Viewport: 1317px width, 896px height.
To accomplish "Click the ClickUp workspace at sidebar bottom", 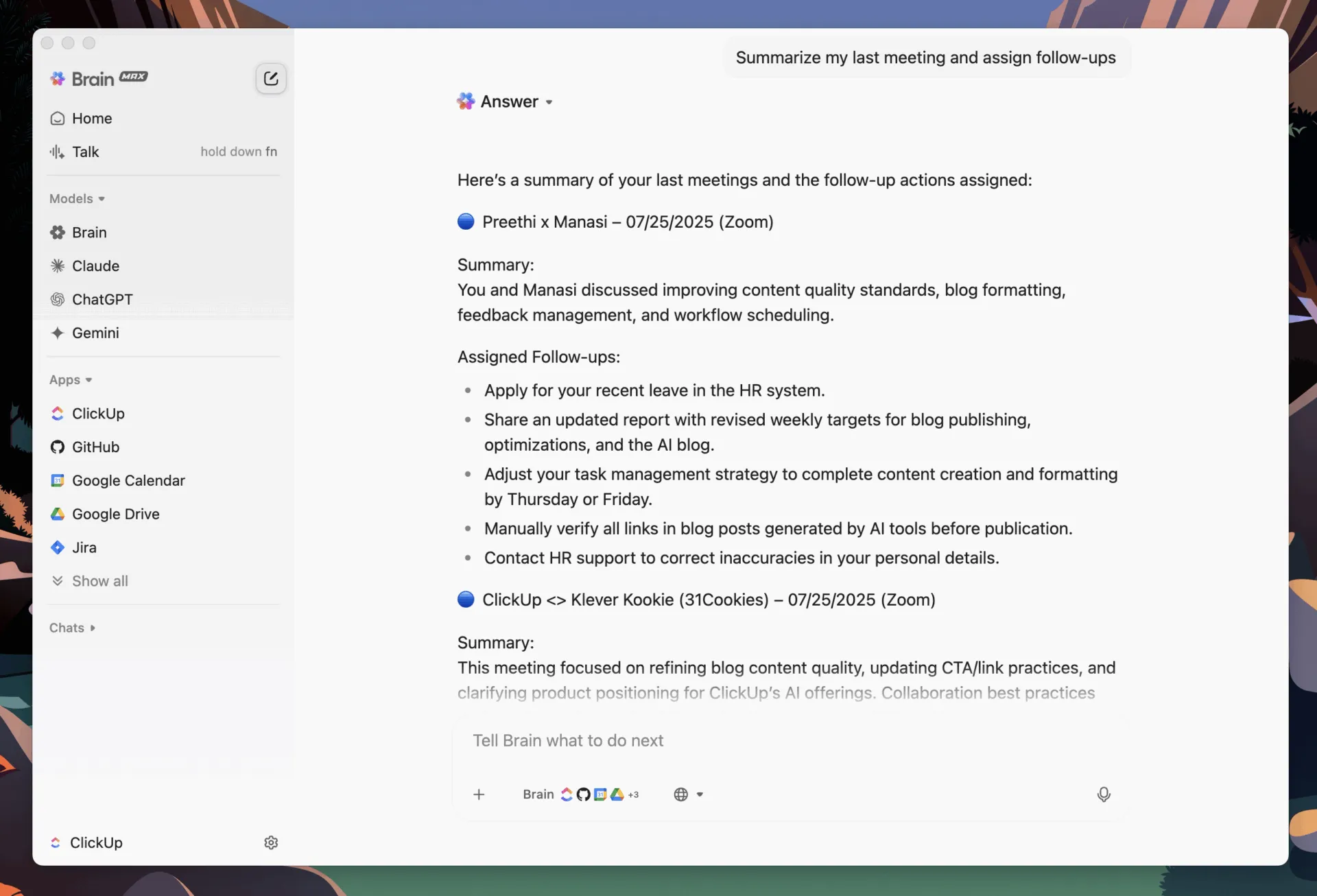I will pyautogui.click(x=86, y=842).
